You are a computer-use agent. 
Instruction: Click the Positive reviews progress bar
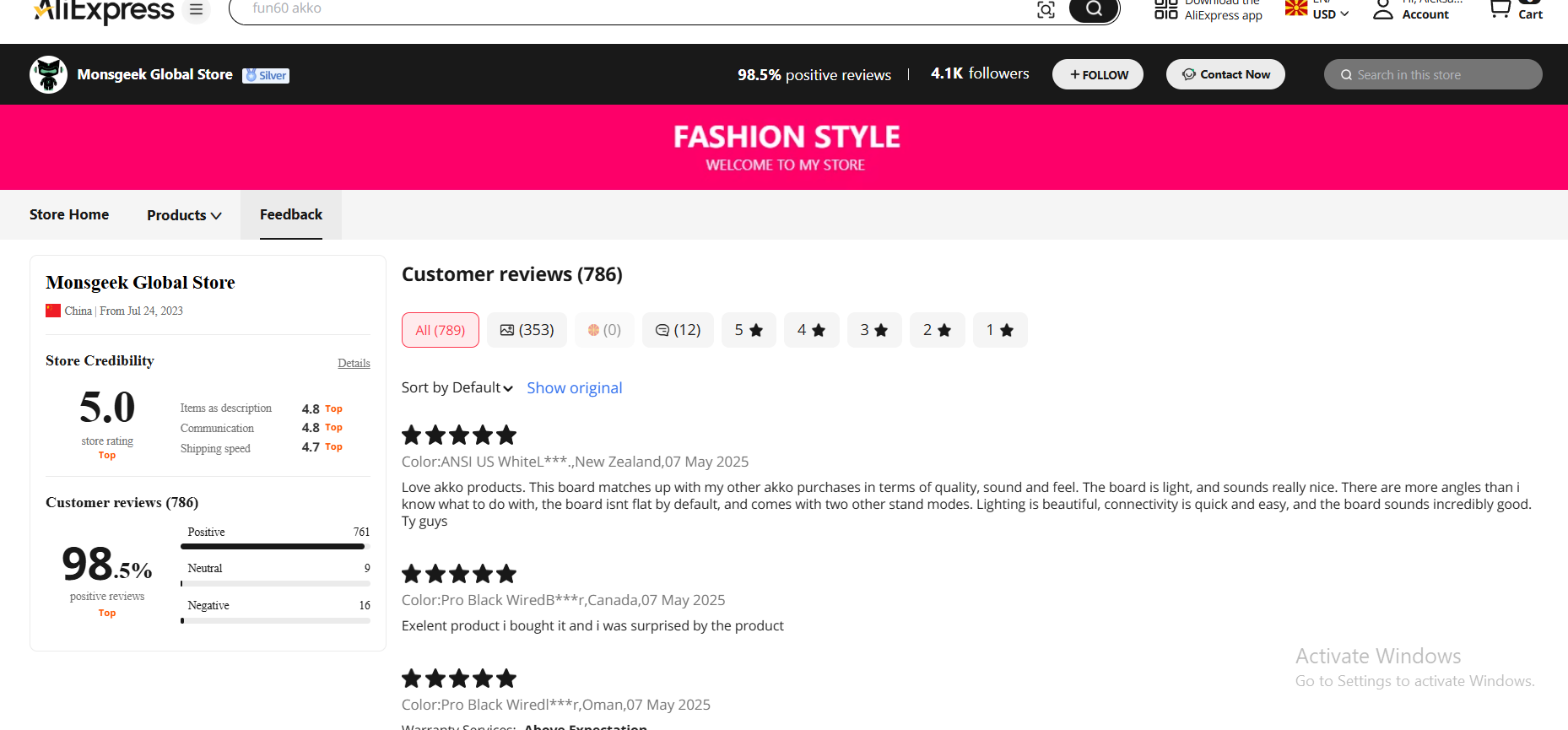(x=275, y=547)
